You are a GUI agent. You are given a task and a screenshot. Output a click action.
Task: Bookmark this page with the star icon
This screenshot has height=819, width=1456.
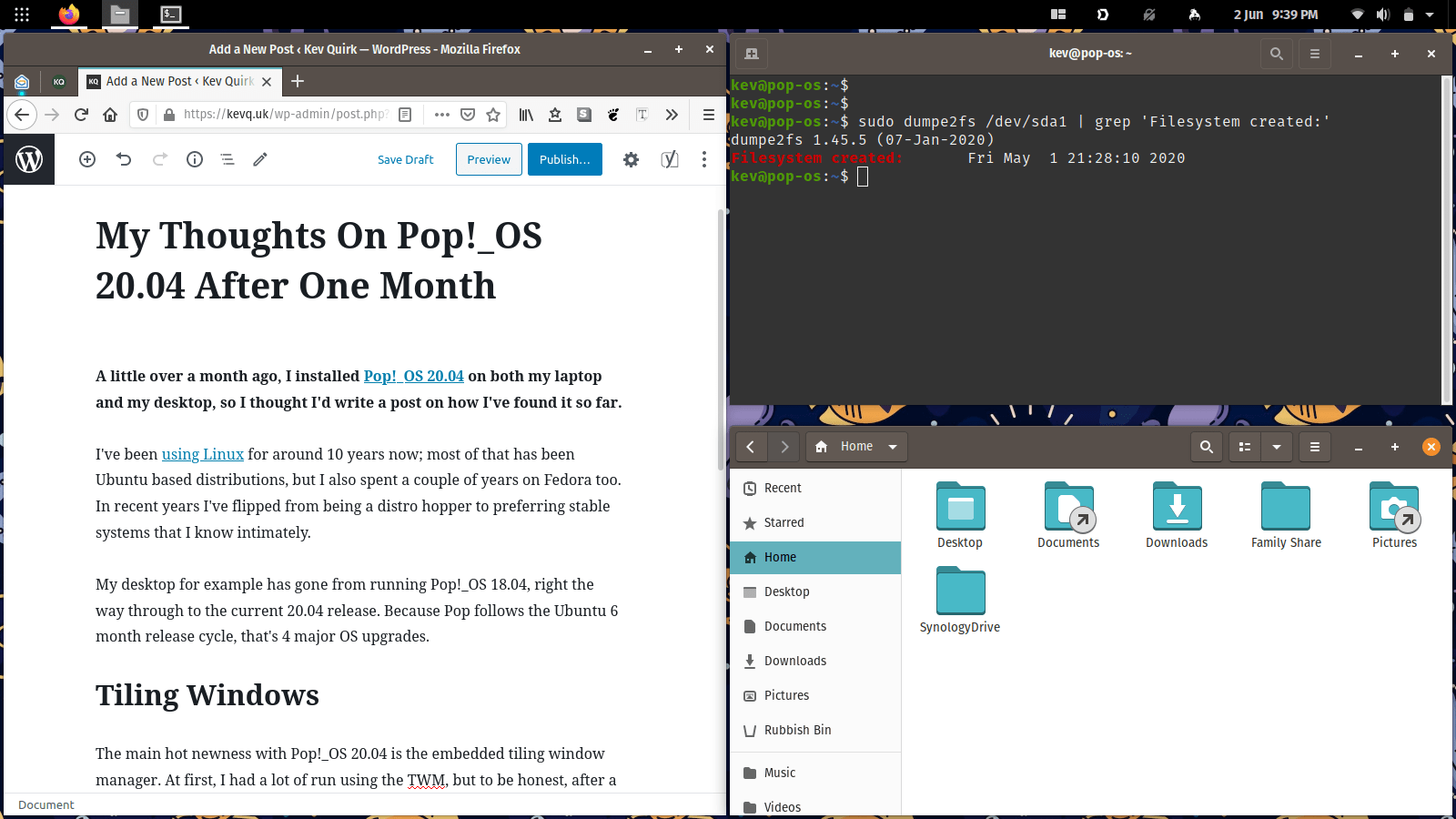(493, 115)
